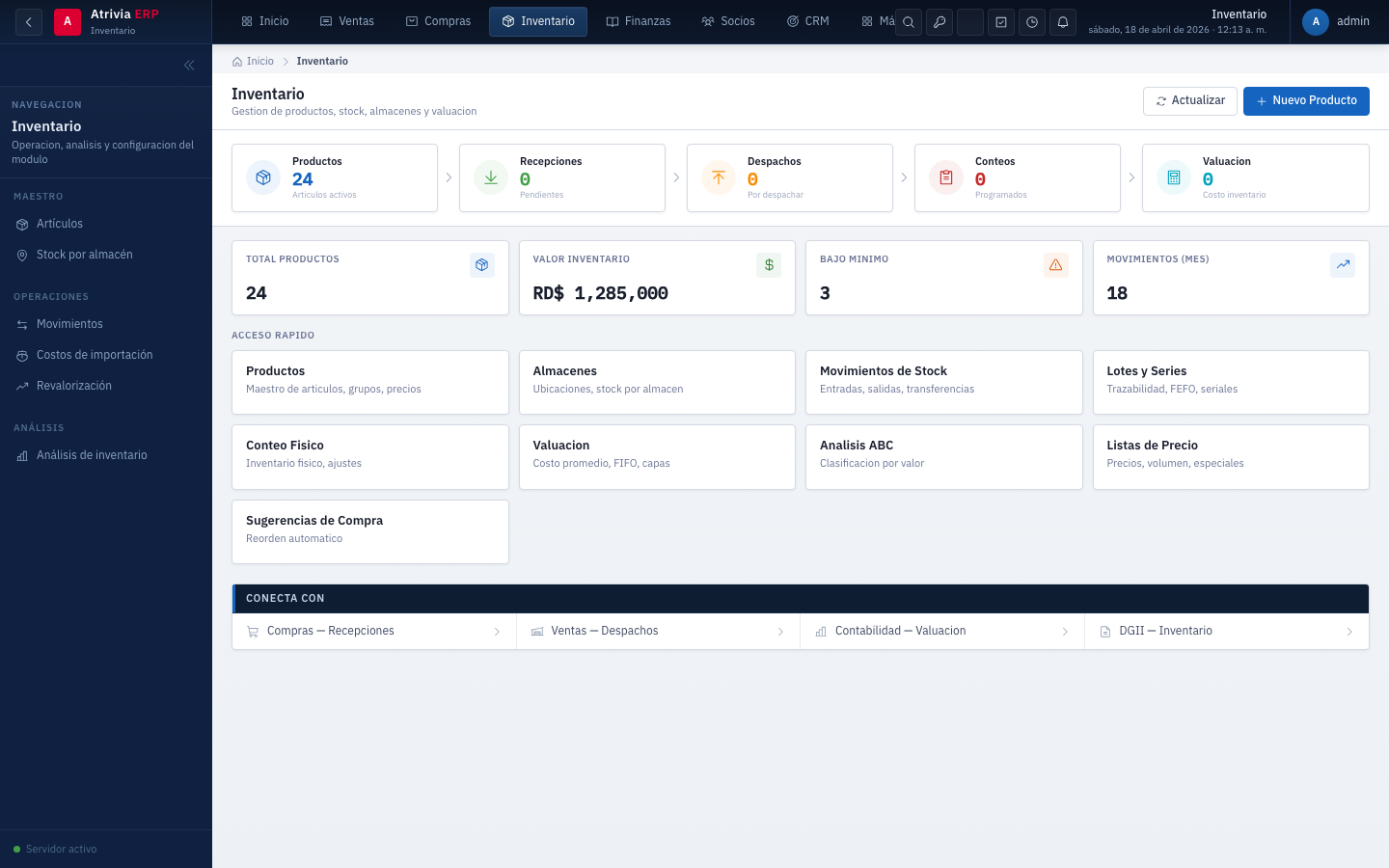Click the Actualizar button

(x=1190, y=101)
